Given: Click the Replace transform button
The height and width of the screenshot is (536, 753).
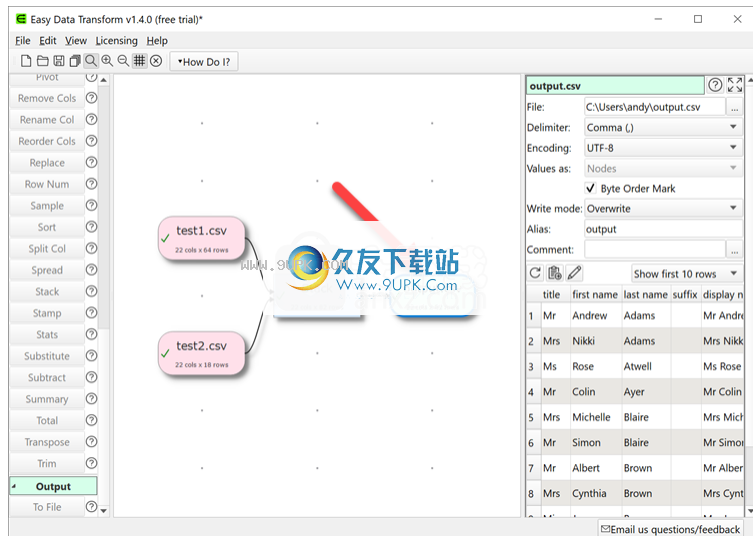Looking at the screenshot, I should (x=47, y=163).
